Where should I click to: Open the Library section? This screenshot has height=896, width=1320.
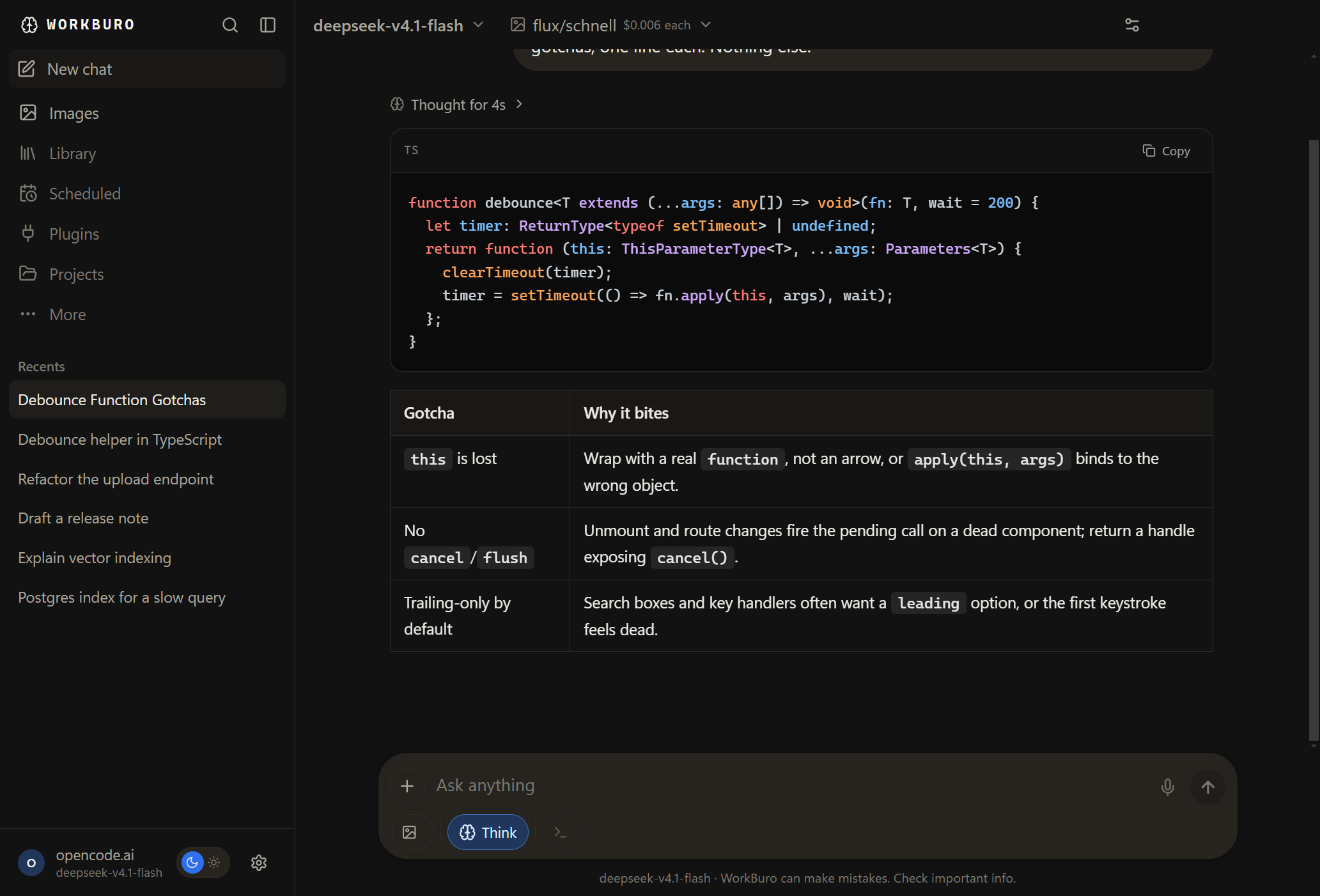point(147,153)
